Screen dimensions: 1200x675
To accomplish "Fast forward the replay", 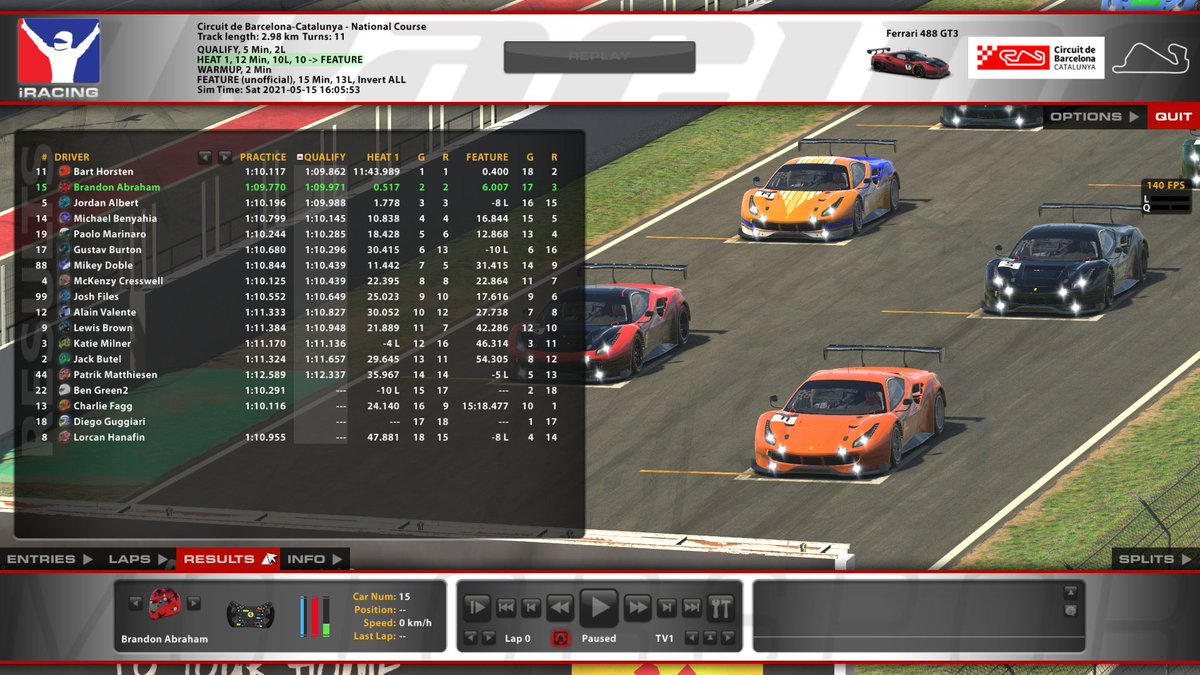I will point(638,606).
